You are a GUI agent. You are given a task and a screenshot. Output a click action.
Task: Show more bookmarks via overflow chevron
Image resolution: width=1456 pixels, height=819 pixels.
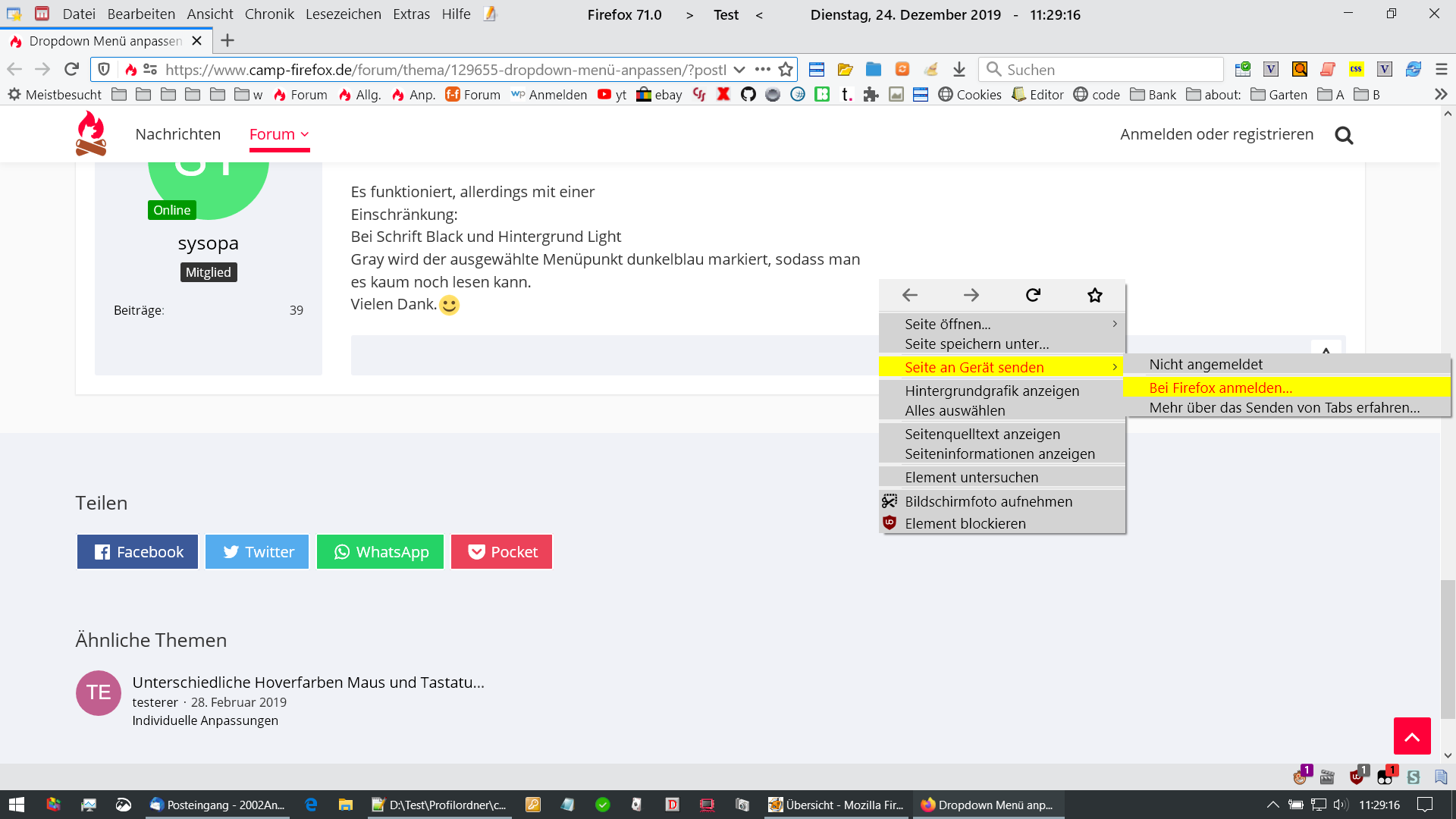coord(1441,95)
